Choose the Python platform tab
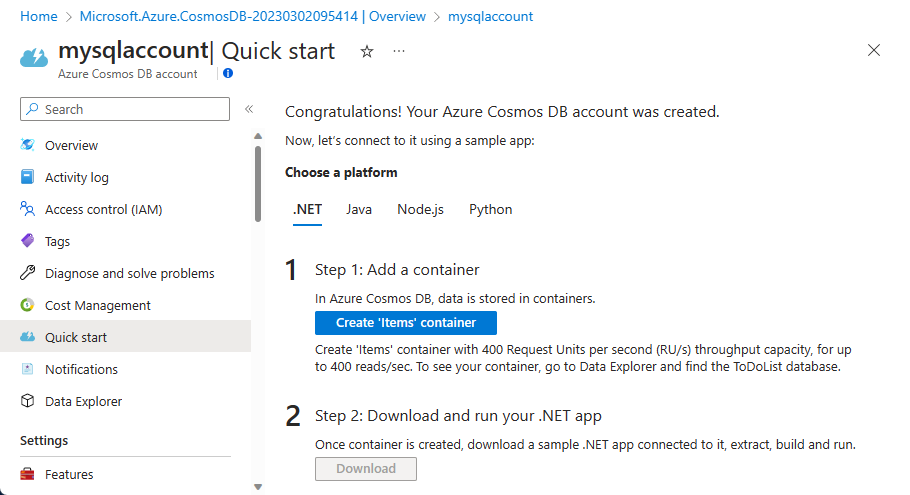This screenshot has width=910, height=495. pos(490,209)
